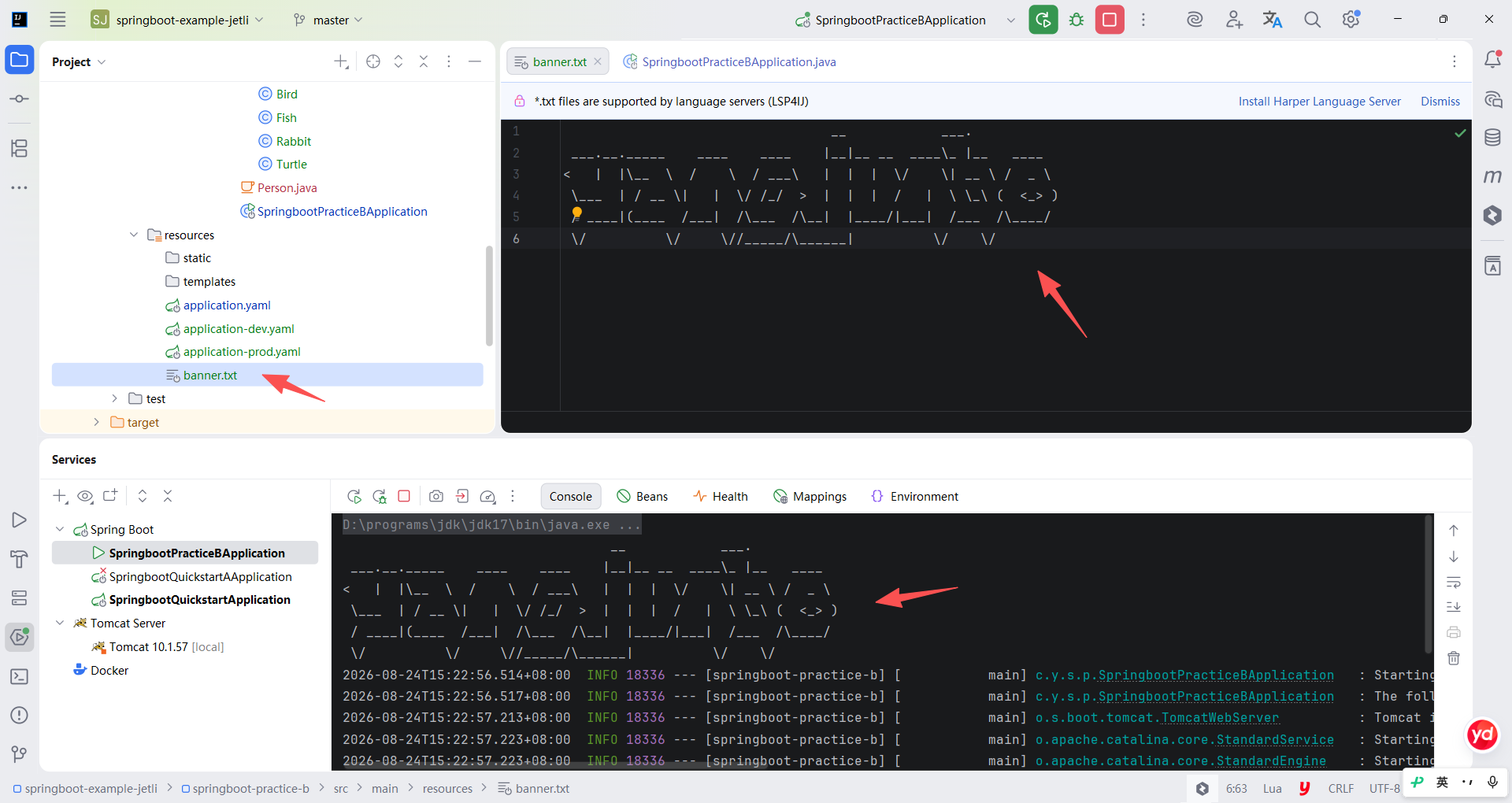Viewport: 1512px width, 803px height.
Task: Toggle scroll to end in console
Action: click(1454, 607)
